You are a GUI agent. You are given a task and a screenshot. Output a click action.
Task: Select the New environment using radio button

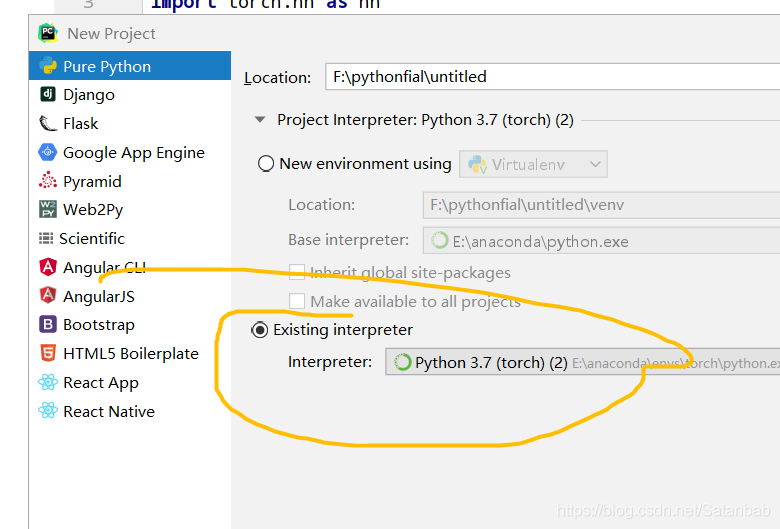tap(266, 164)
